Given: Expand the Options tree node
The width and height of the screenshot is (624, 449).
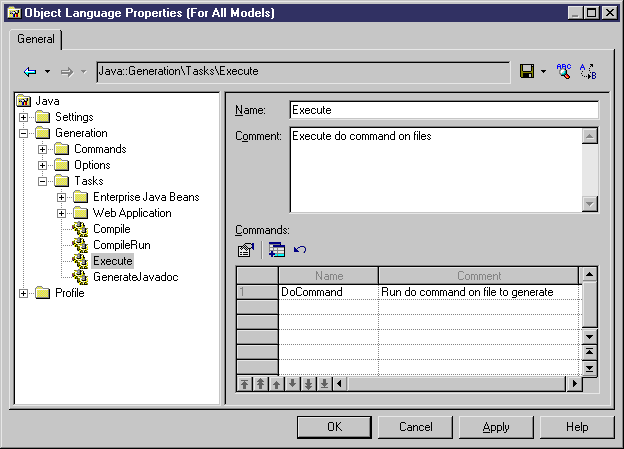Looking at the screenshot, I should [43, 166].
